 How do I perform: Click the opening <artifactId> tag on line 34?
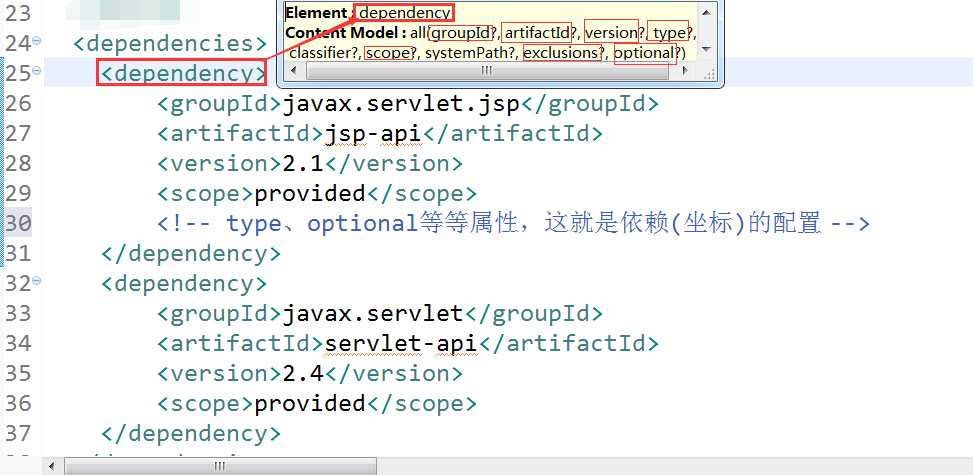pos(240,344)
